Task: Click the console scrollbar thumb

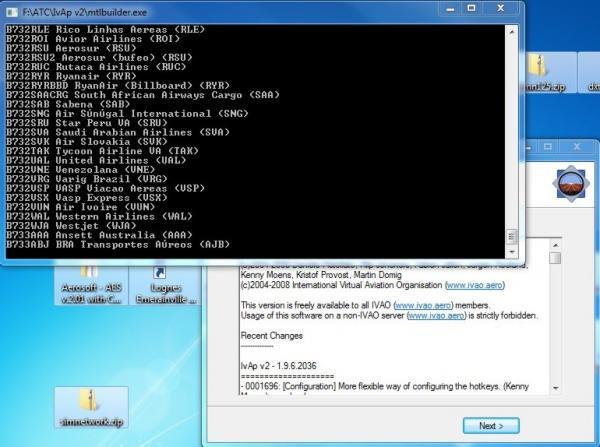Action: pos(512,237)
